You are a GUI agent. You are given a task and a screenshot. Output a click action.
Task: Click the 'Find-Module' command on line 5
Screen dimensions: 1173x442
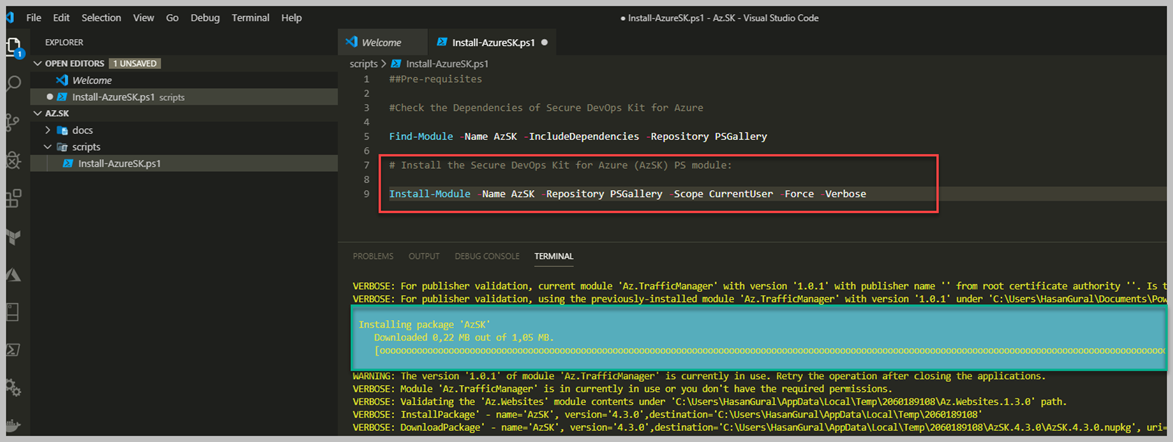coord(420,136)
